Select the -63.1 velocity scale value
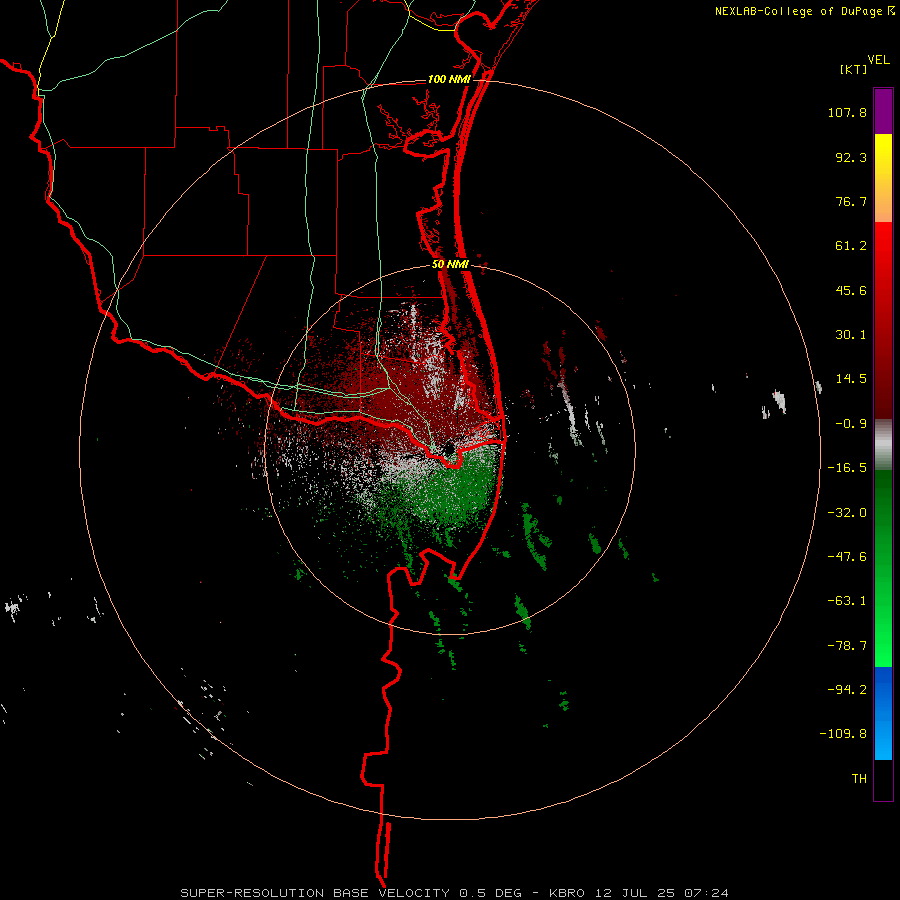The image size is (900, 900). pyautogui.click(x=847, y=601)
